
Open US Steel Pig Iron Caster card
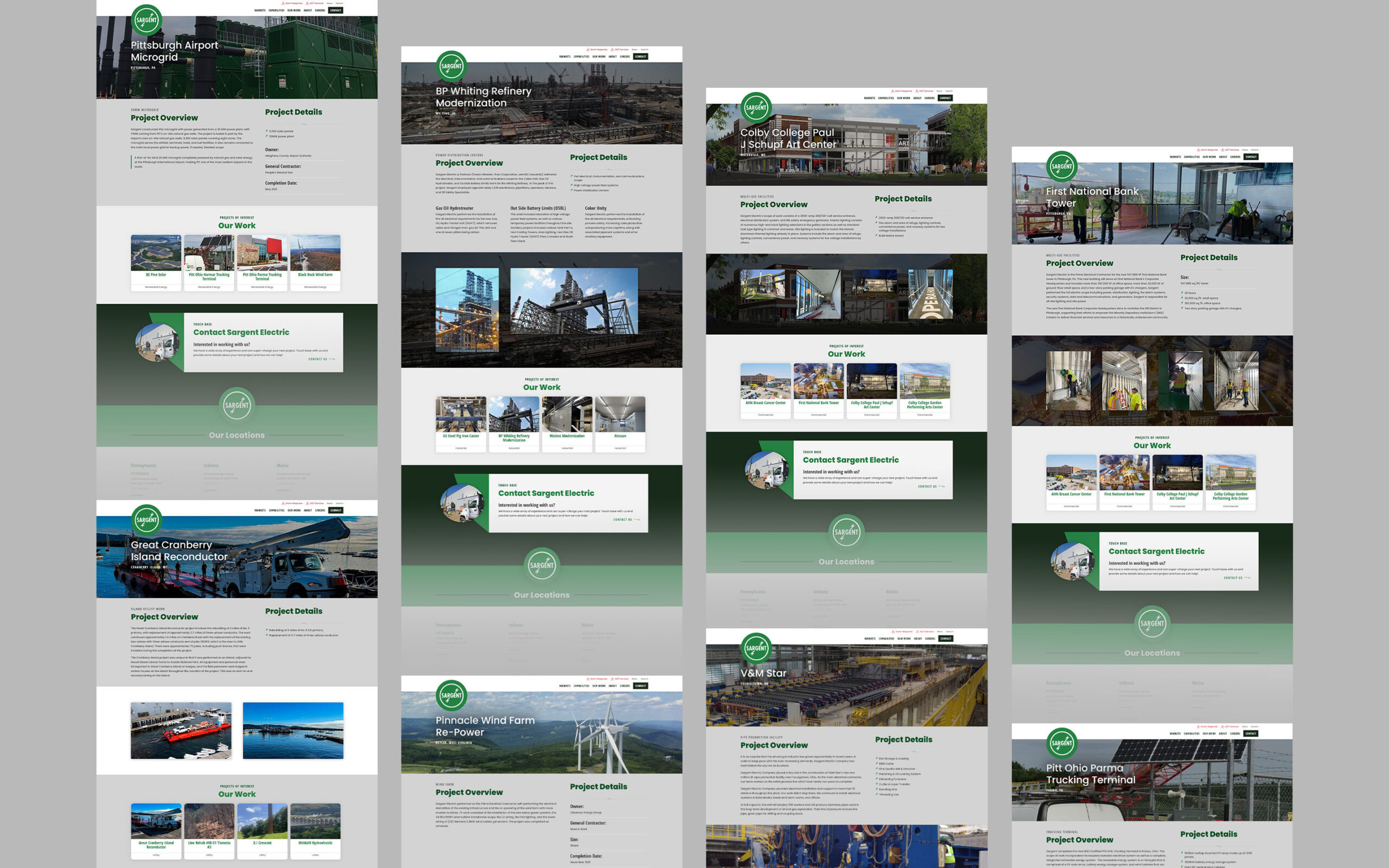pyautogui.click(x=461, y=424)
